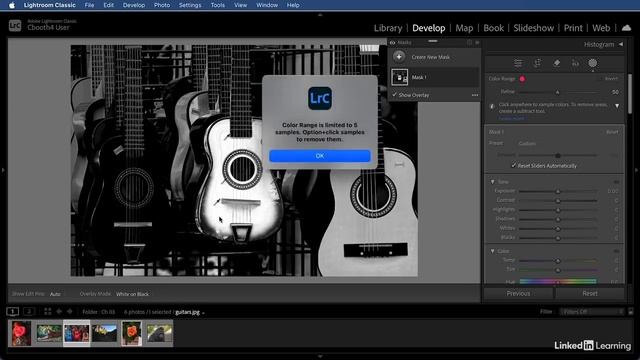The image size is (640, 360).
Task: Switch to the Library module
Action: 388,28
